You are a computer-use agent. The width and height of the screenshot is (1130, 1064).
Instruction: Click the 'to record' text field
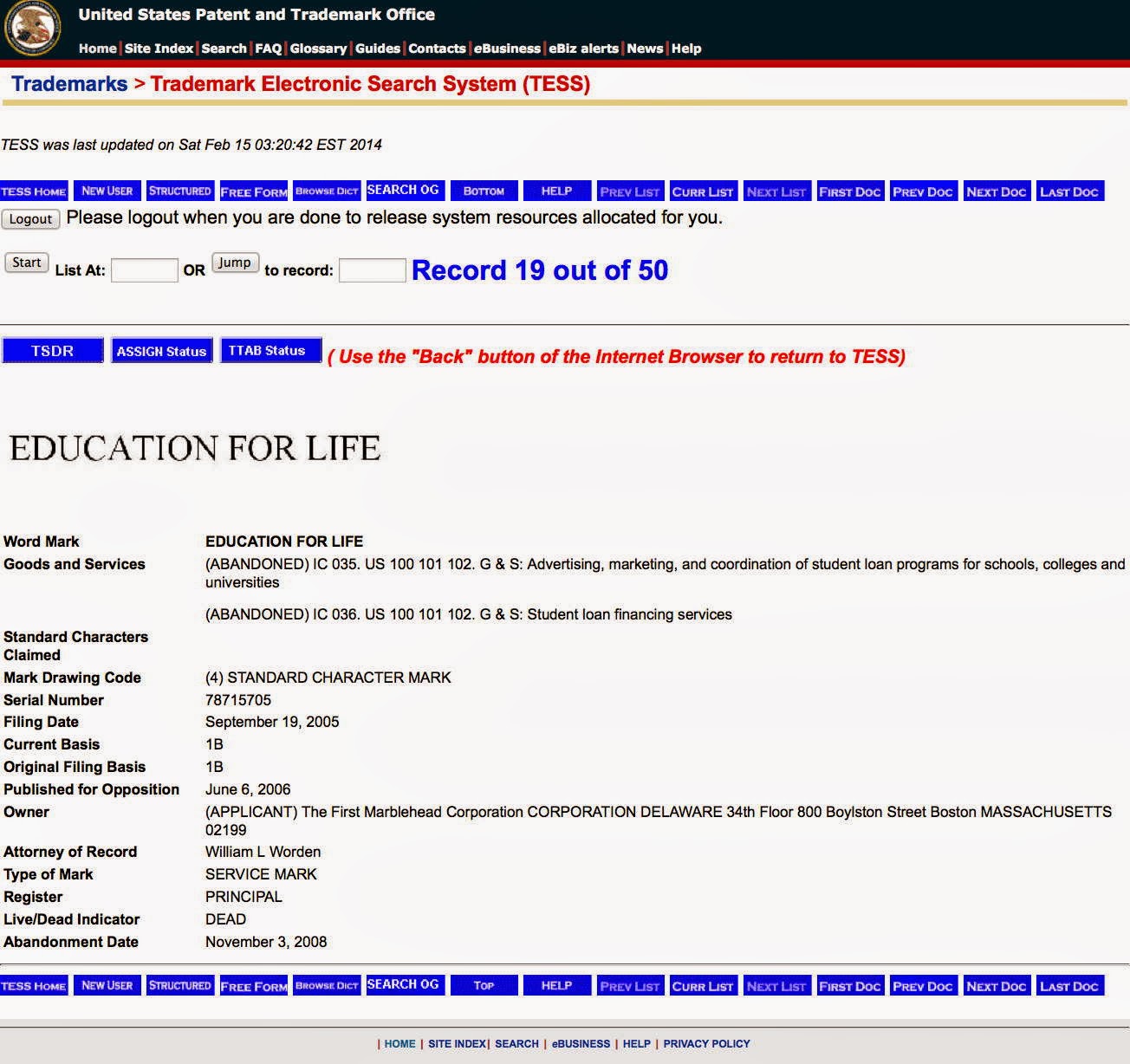click(372, 270)
